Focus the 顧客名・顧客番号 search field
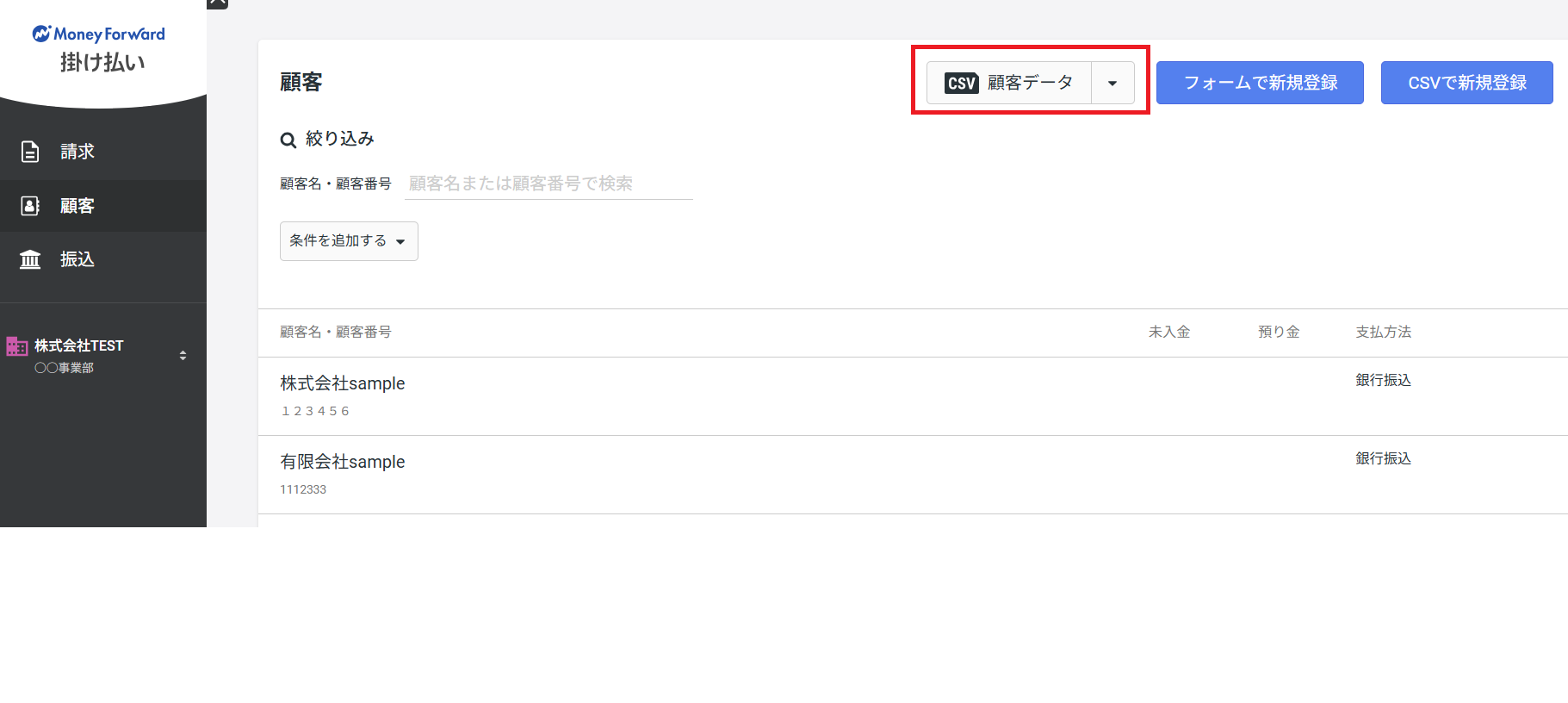The width and height of the screenshot is (1568, 703). point(548,184)
